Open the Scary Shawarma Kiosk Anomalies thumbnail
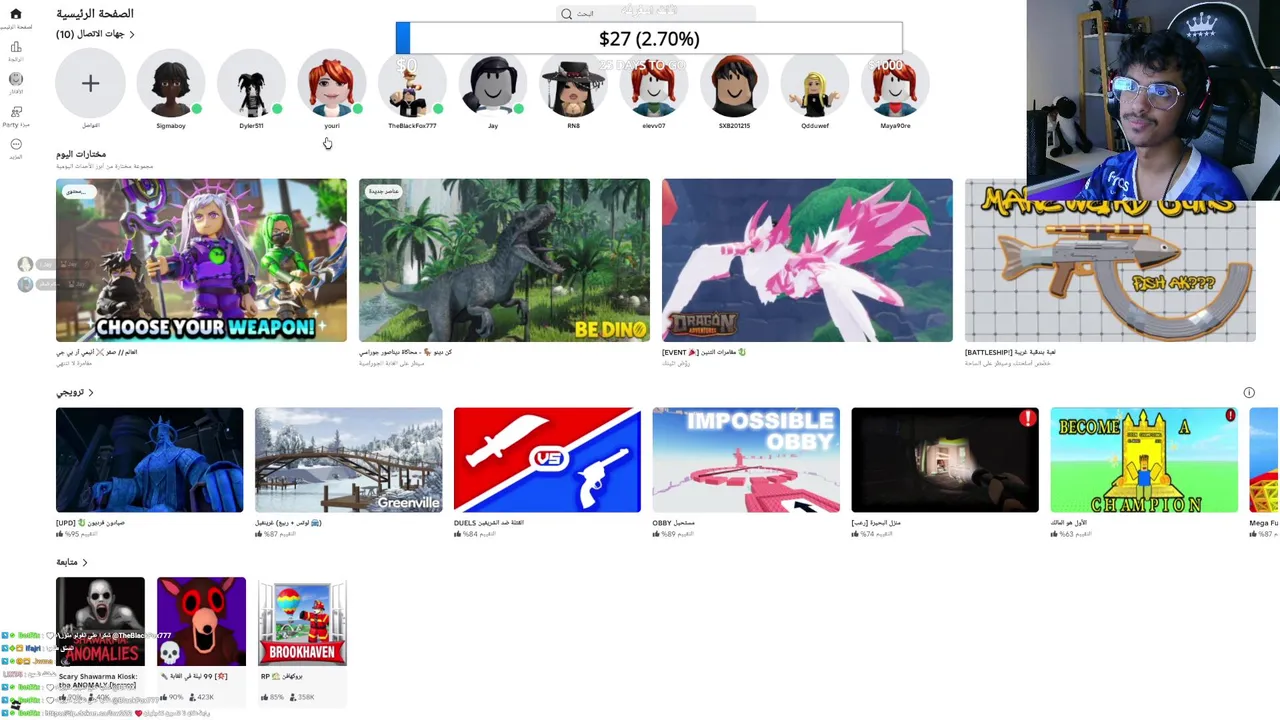This screenshot has width=1280, height=720. click(x=100, y=621)
